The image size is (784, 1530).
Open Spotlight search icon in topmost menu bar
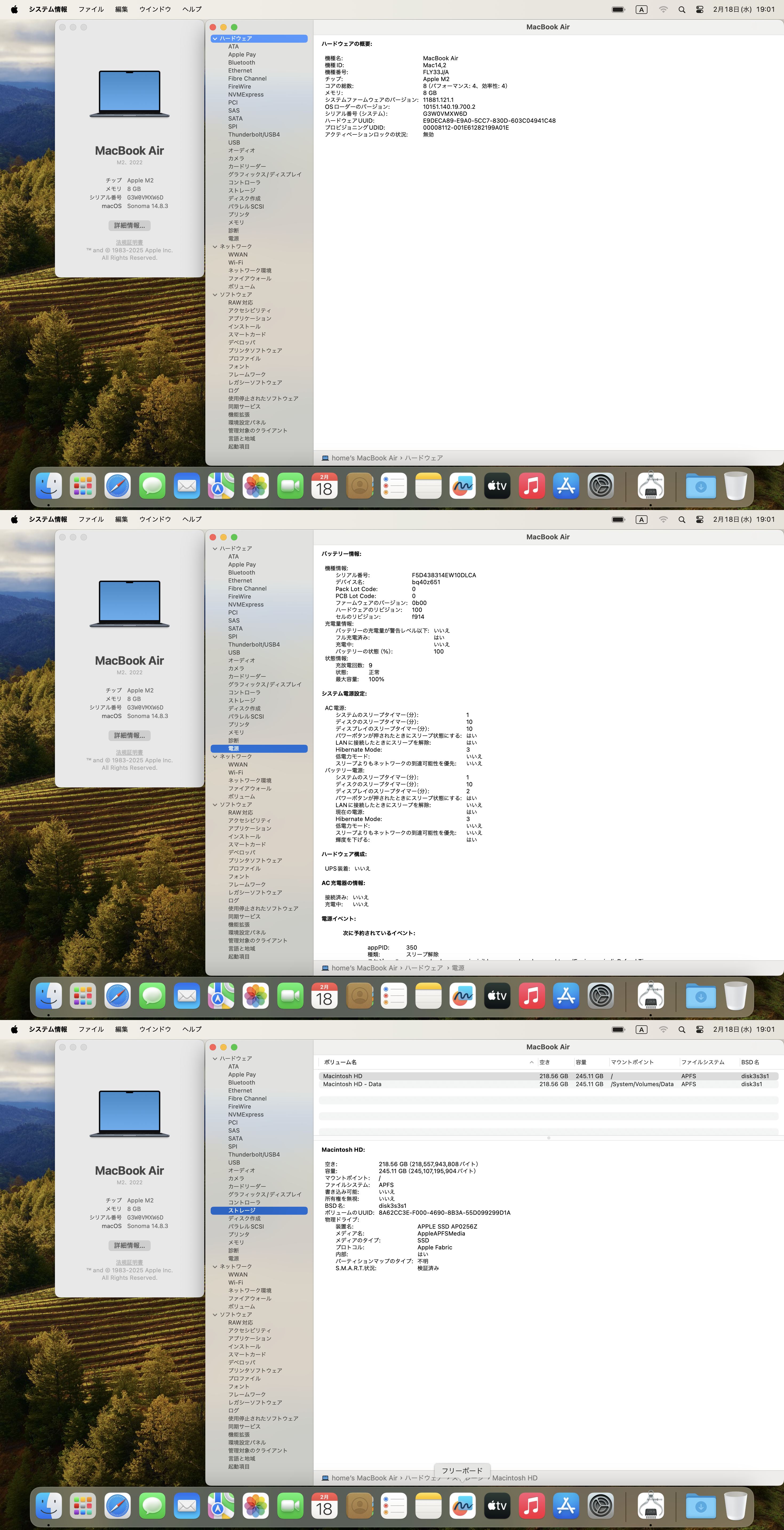click(682, 10)
